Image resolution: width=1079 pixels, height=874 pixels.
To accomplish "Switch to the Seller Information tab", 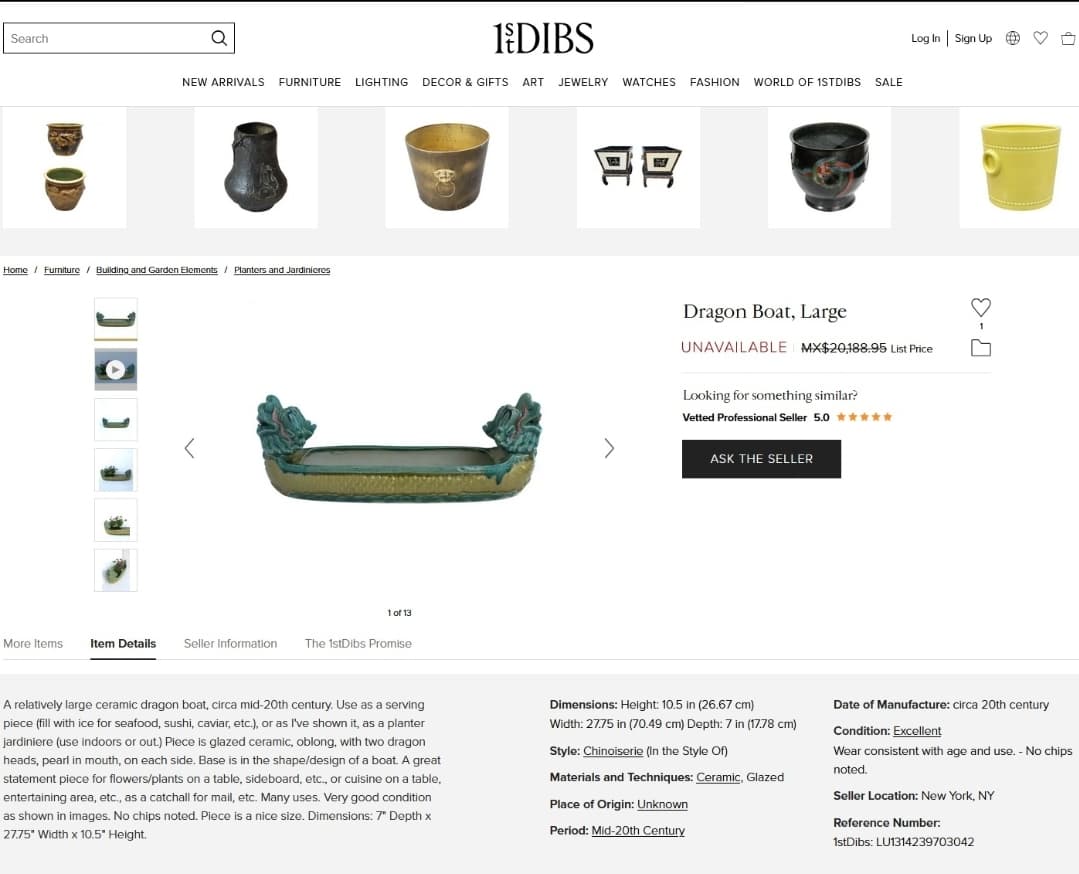I will click(x=231, y=643).
